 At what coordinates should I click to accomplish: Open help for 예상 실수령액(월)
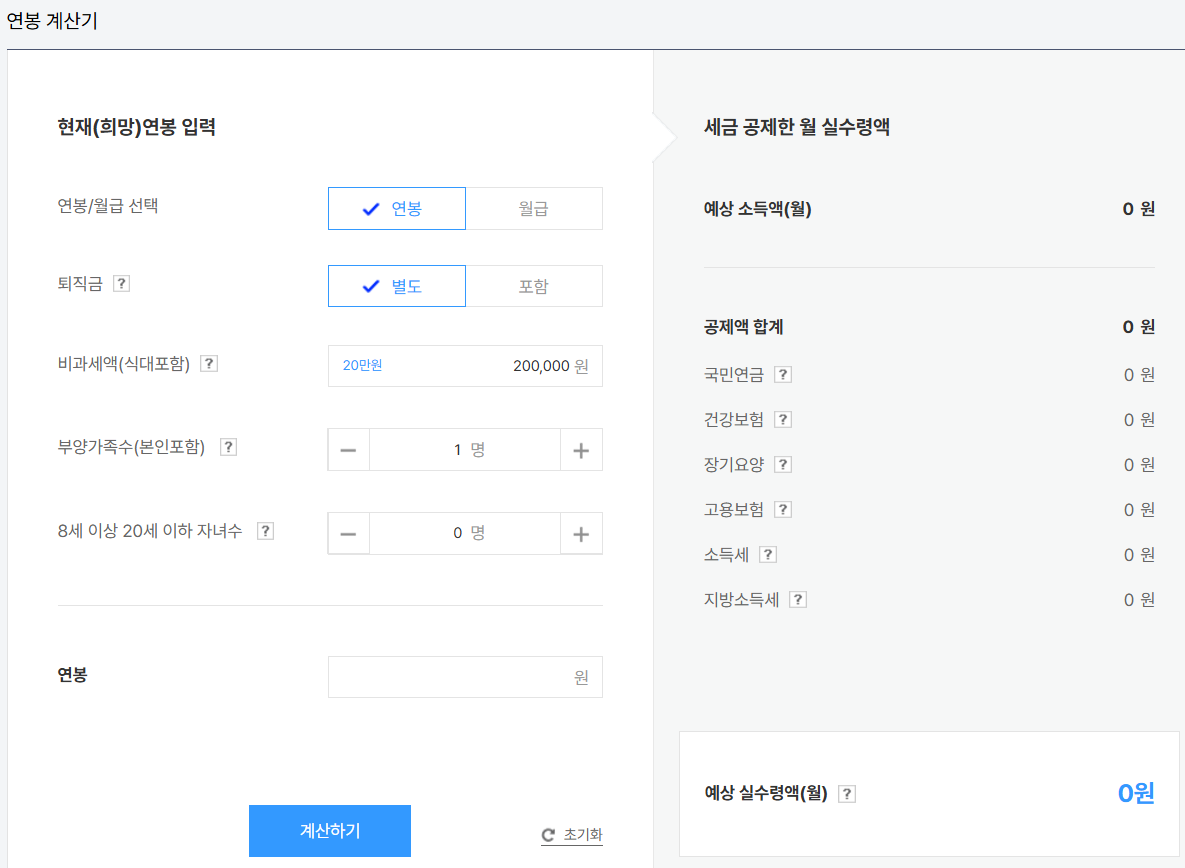(x=846, y=792)
